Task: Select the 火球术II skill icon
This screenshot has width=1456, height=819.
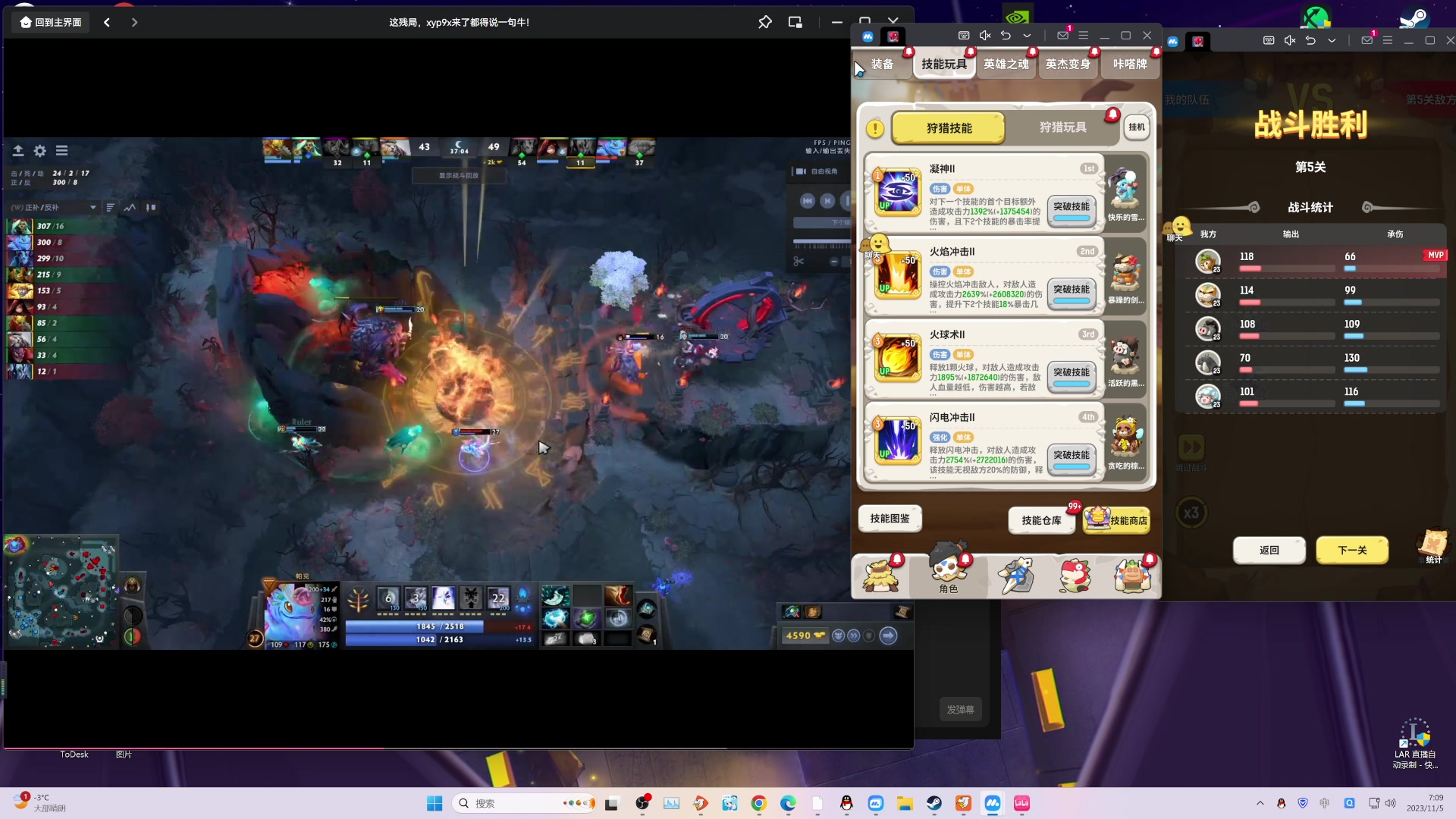Action: (897, 357)
